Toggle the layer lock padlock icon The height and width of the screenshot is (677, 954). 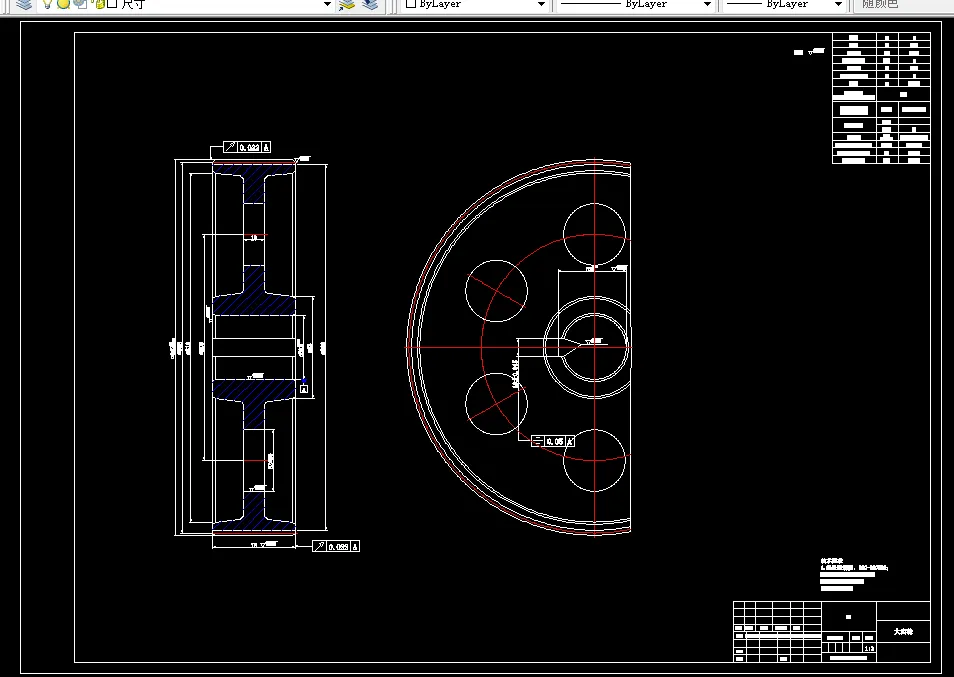click(x=99, y=4)
